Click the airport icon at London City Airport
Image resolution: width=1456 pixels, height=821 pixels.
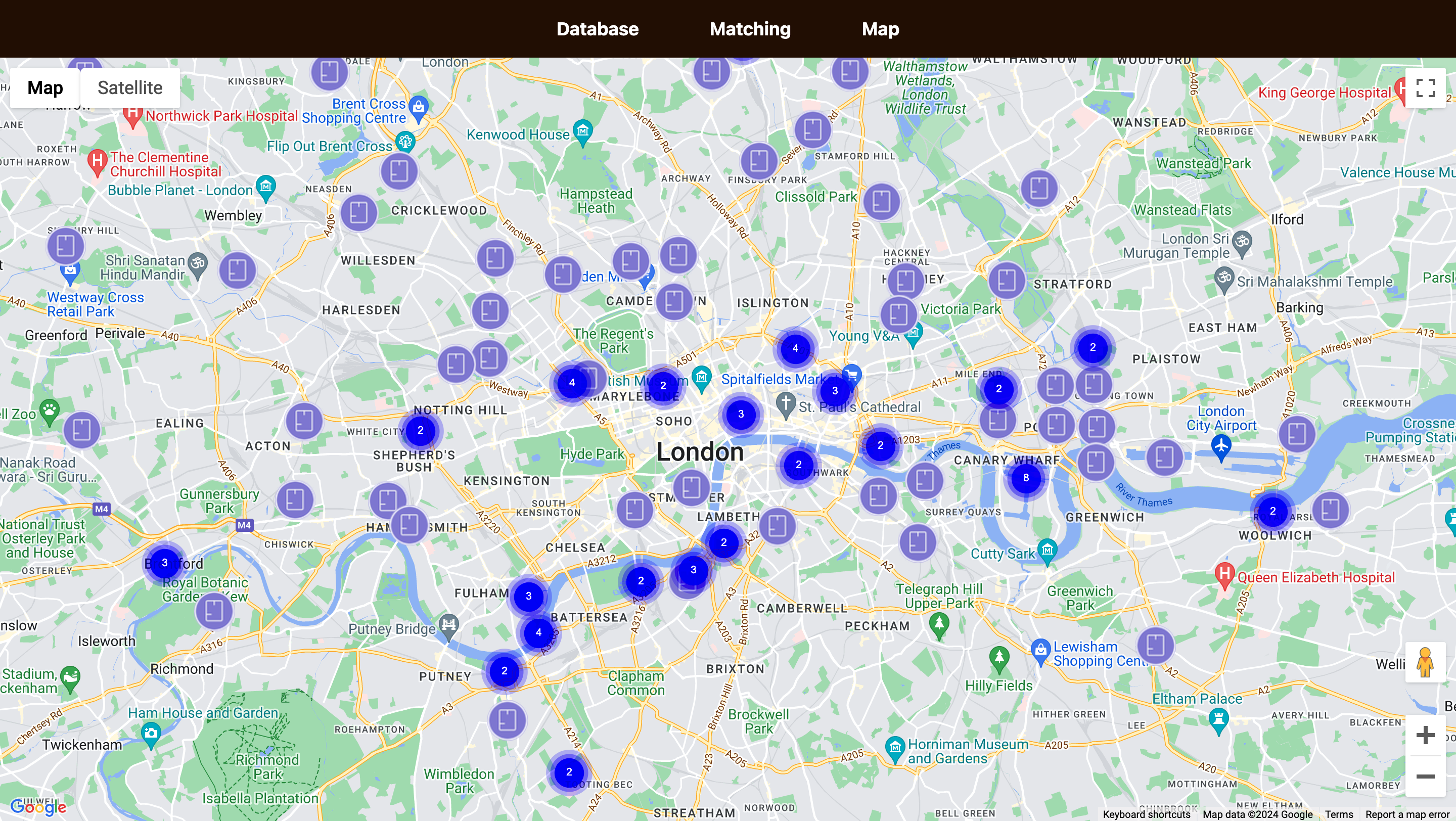point(1221,448)
